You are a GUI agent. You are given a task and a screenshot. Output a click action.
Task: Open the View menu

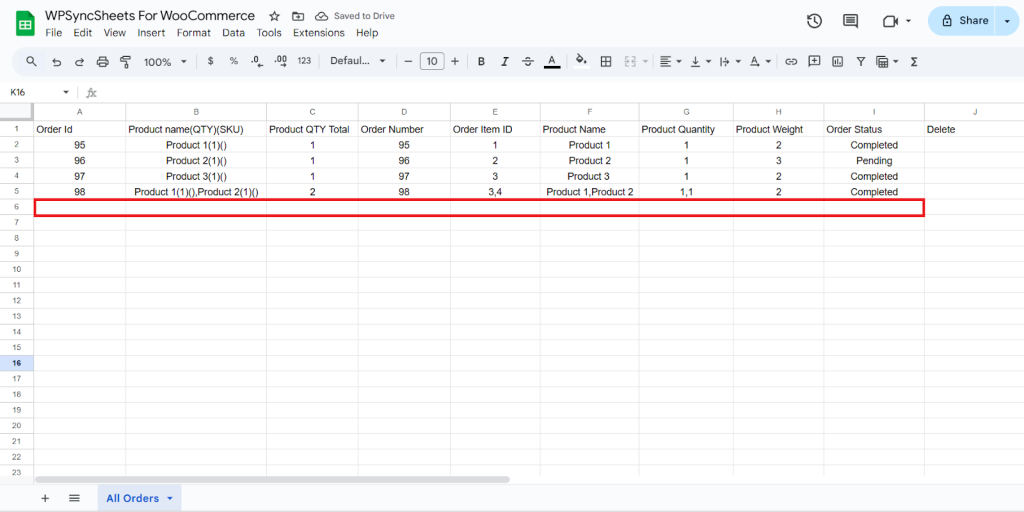click(114, 33)
